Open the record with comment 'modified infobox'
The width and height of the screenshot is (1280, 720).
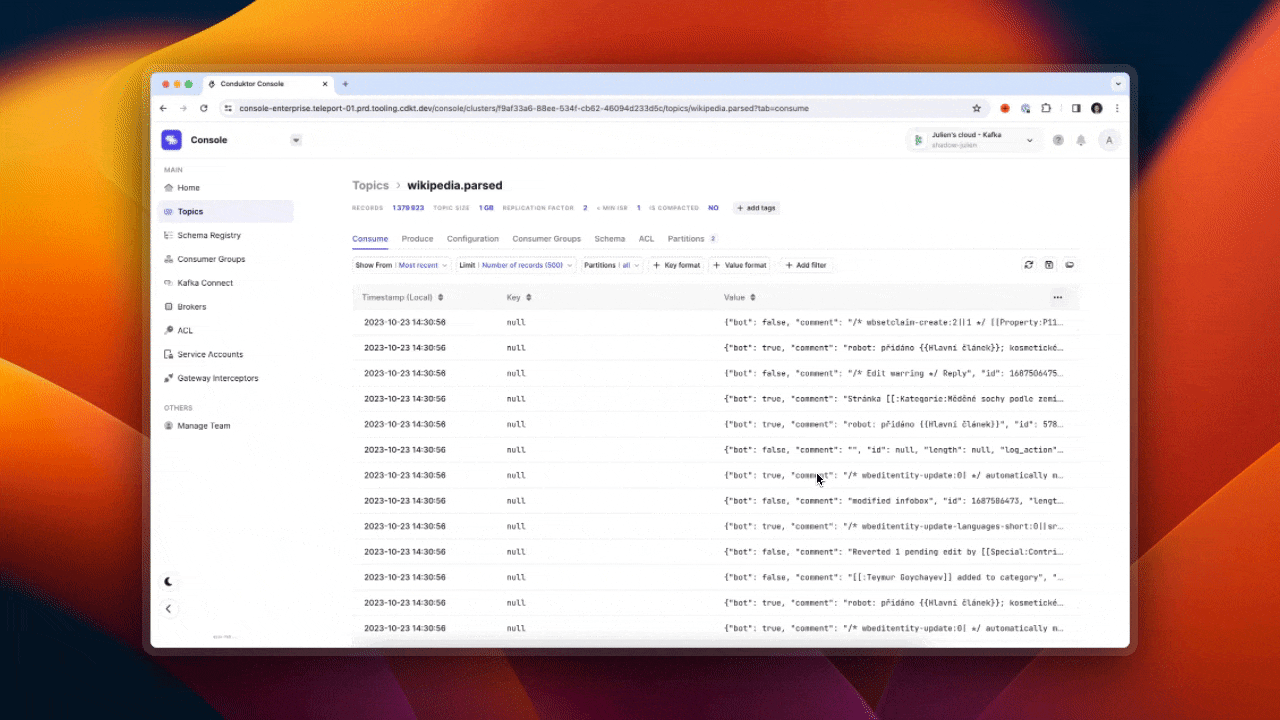click(x=716, y=501)
